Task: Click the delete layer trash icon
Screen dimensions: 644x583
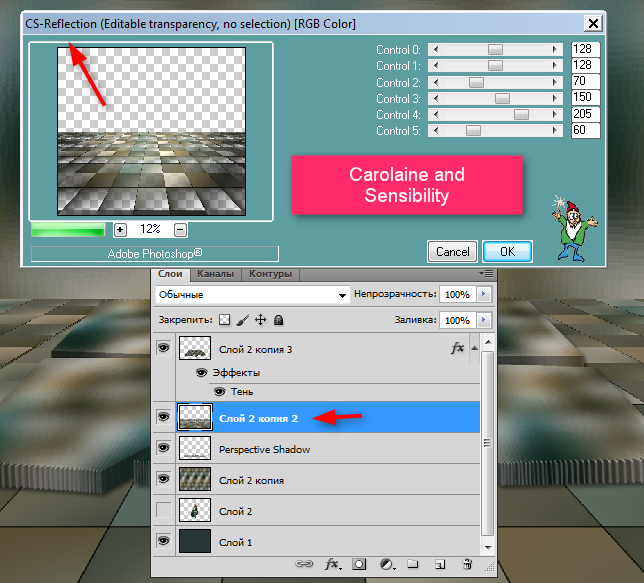Action: click(467, 564)
